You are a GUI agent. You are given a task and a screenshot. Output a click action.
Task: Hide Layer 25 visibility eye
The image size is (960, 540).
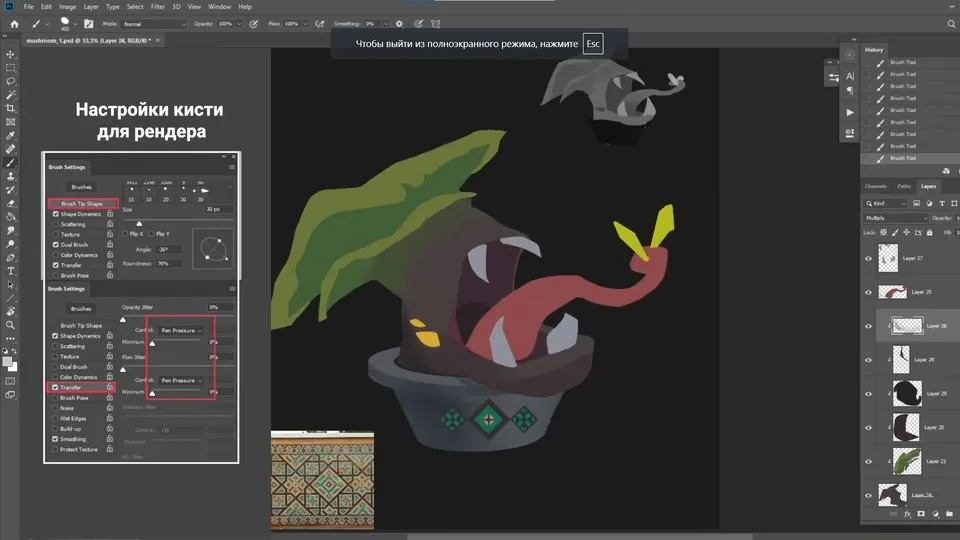(x=868, y=292)
